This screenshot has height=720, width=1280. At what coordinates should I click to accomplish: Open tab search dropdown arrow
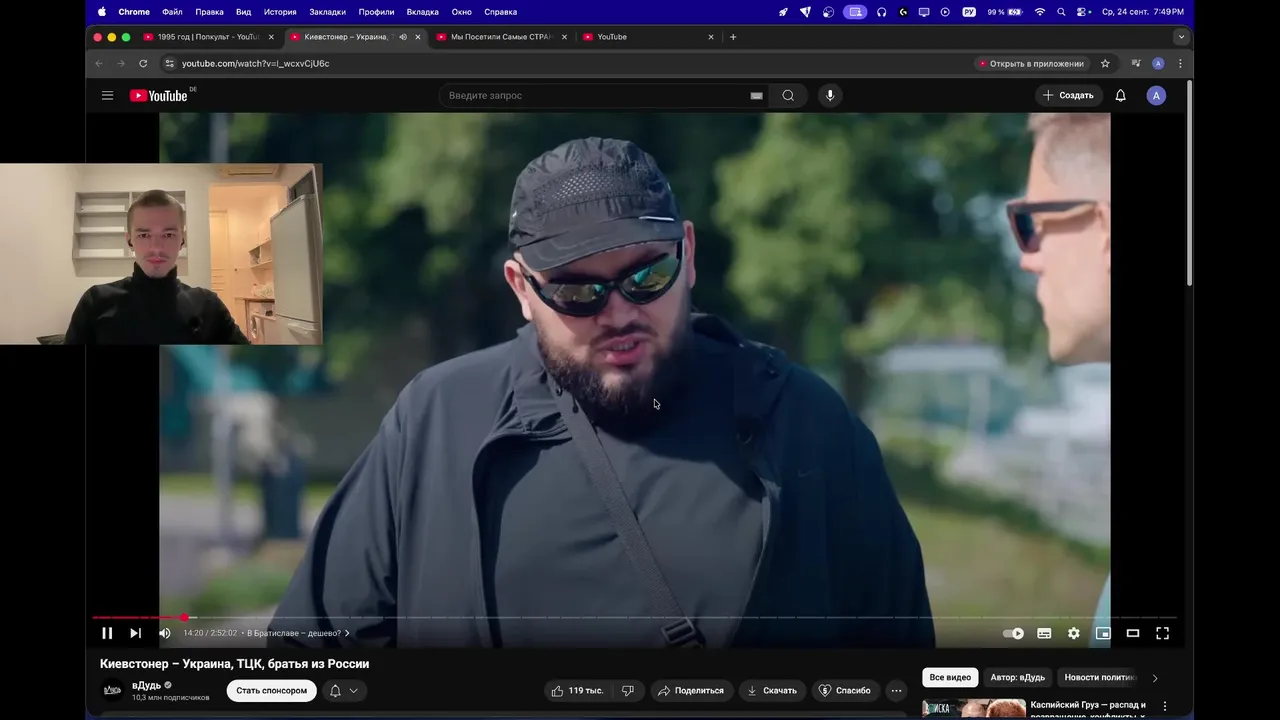pyautogui.click(x=1181, y=37)
